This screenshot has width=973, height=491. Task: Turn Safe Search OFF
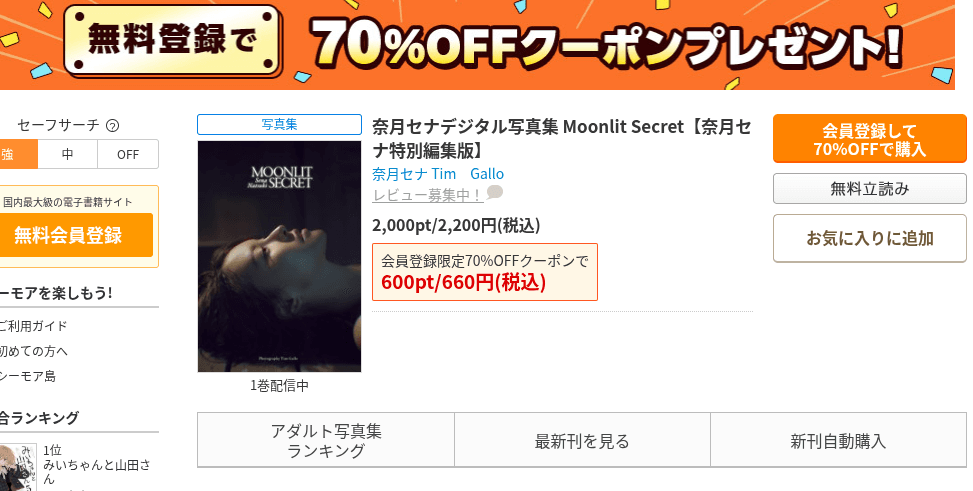click(x=128, y=154)
